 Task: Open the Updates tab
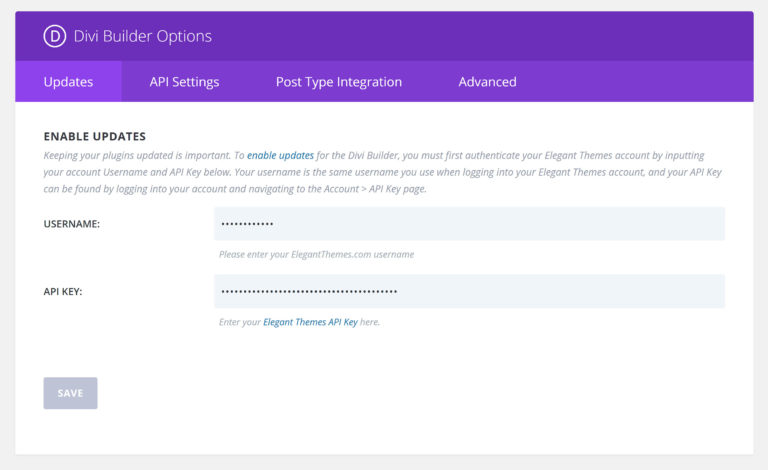tap(68, 82)
